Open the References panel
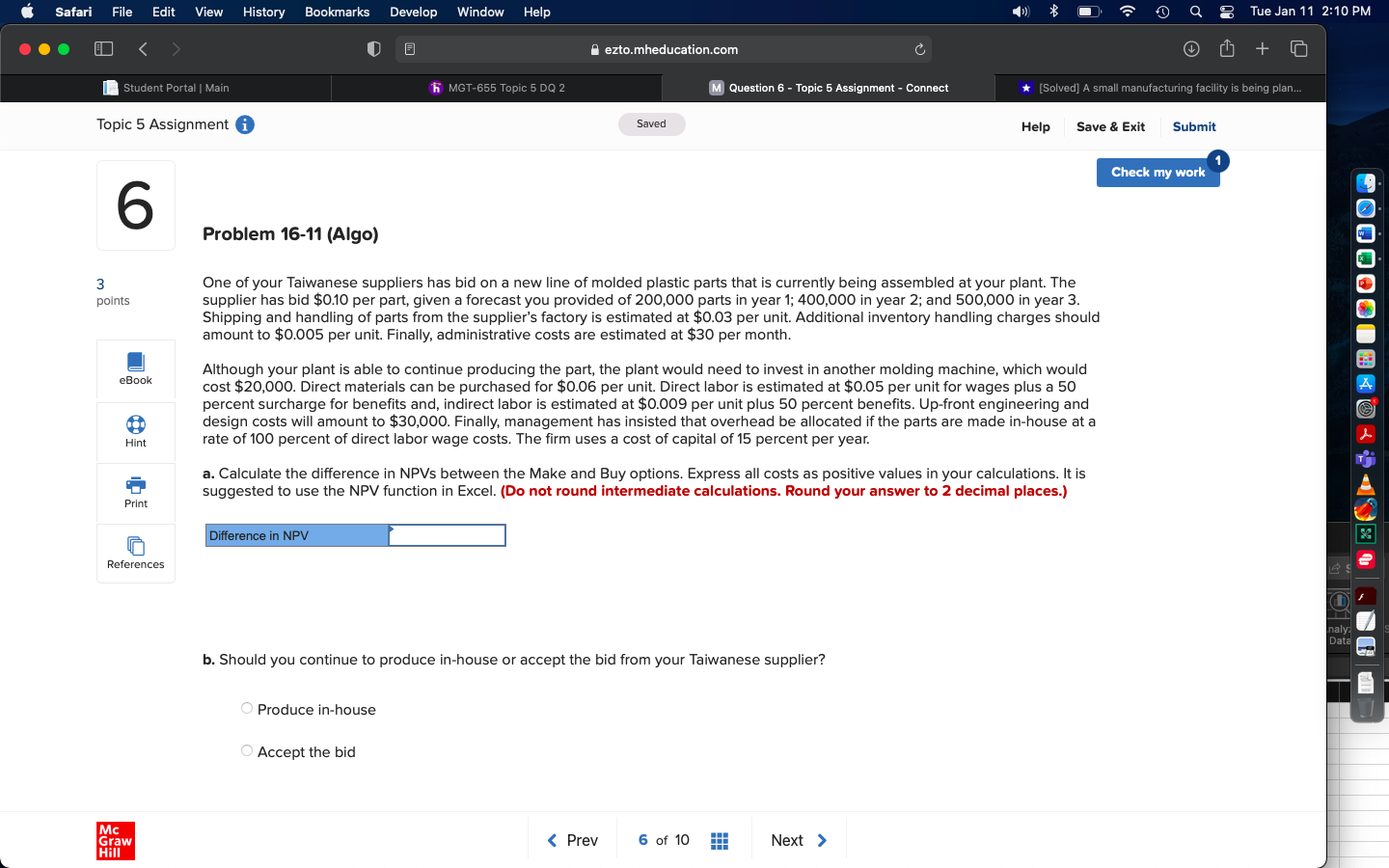 pyautogui.click(x=135, y=554)
